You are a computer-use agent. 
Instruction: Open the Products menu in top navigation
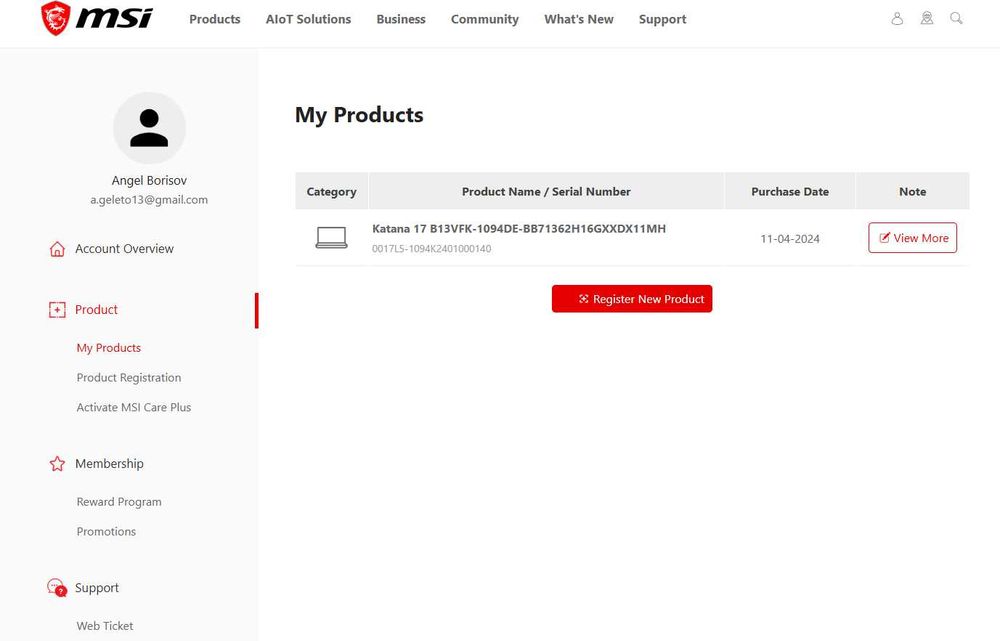pyautogui.click(x=215, y=19)
